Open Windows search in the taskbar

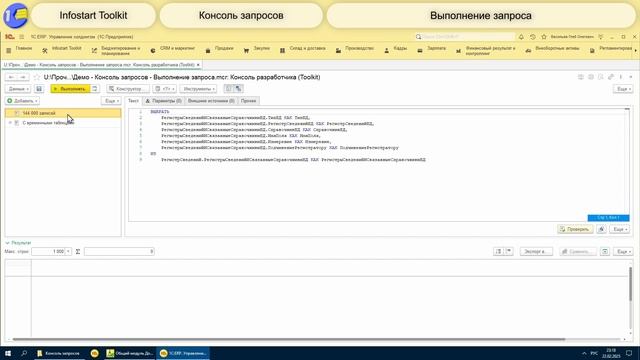[x=24, y=353]
